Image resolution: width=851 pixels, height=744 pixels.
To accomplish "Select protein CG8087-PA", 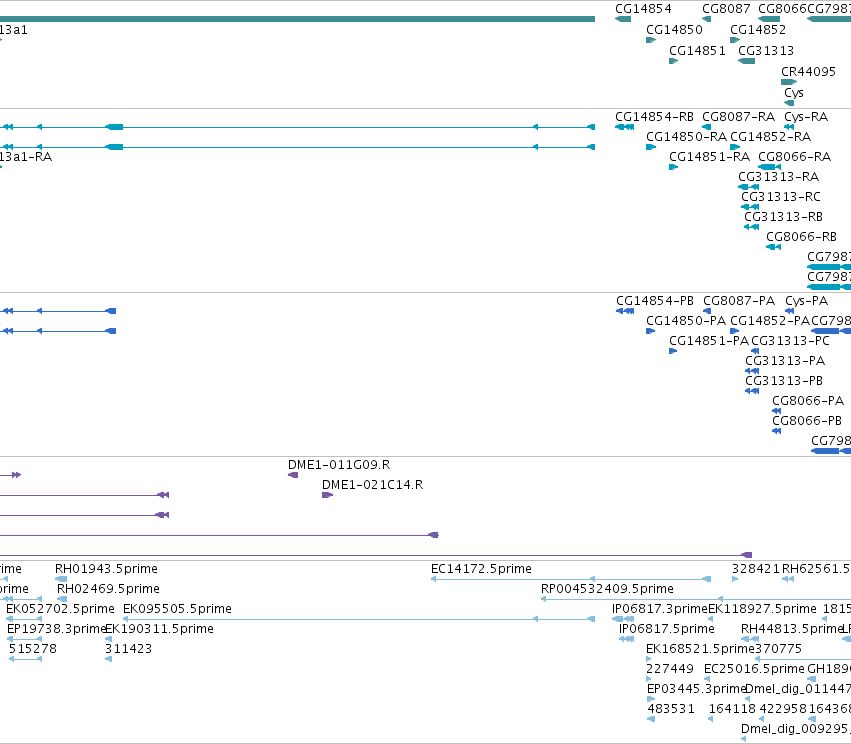I will pyautogui.click(x=739, y=301).
